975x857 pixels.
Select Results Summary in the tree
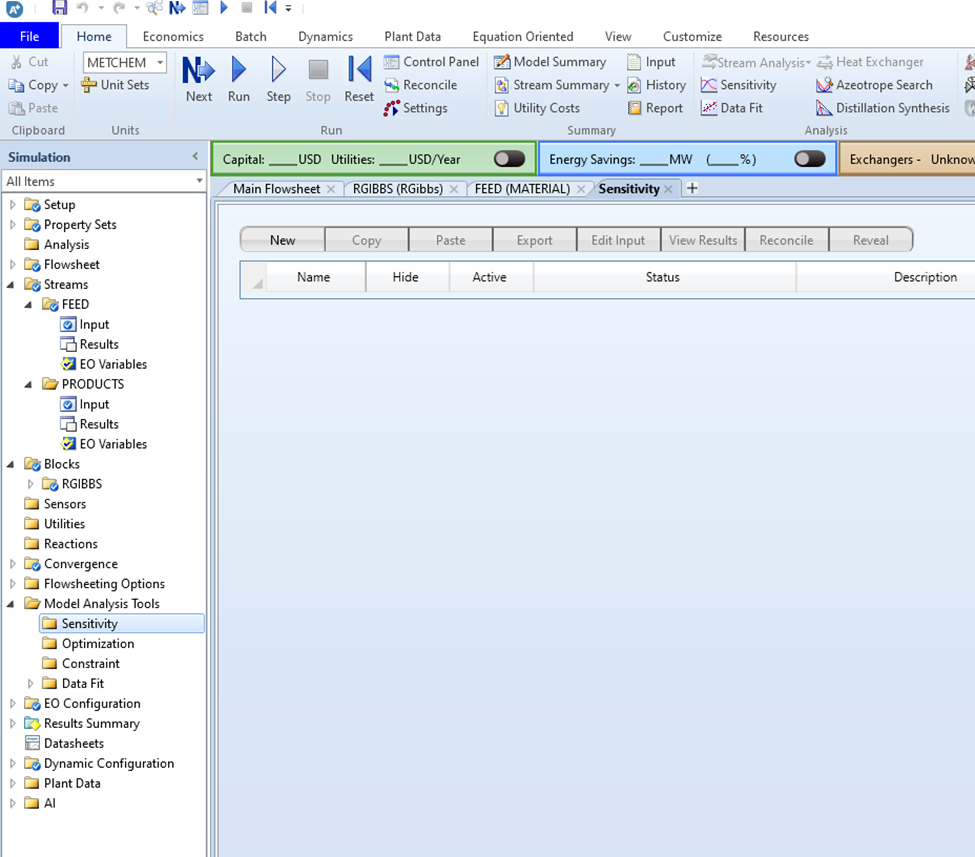click(x=82, y=723)
